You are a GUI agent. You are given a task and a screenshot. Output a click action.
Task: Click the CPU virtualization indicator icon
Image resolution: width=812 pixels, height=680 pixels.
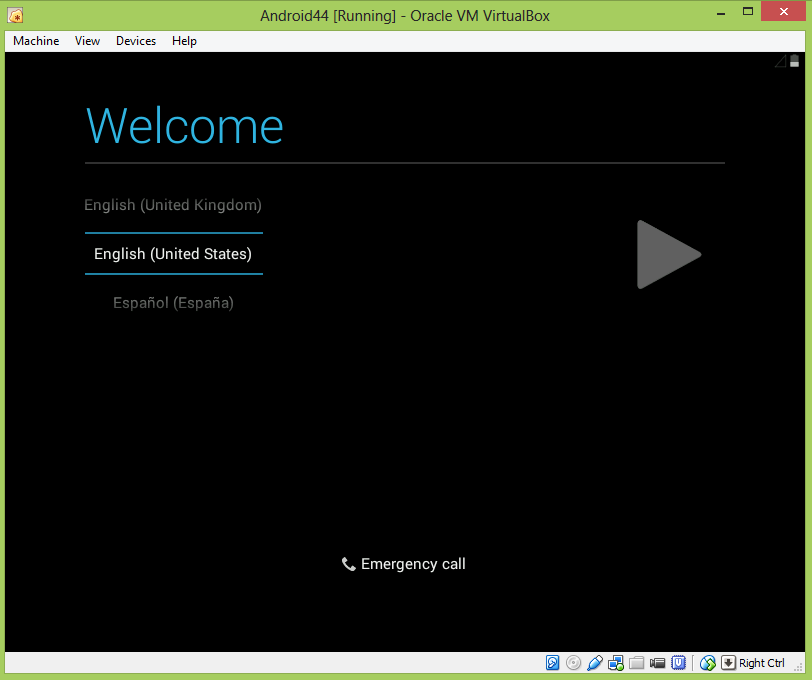(x=678, y=663)
